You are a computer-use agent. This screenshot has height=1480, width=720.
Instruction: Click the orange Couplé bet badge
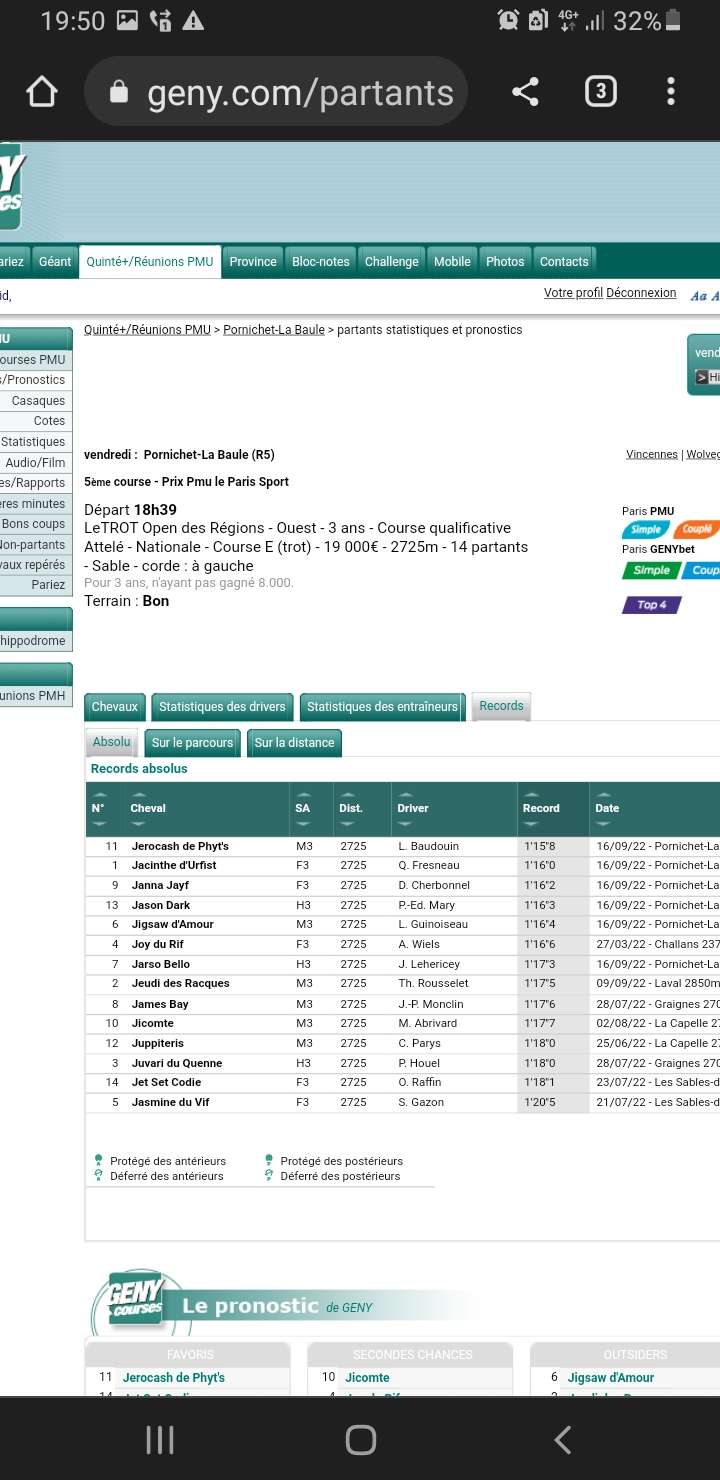696,529
